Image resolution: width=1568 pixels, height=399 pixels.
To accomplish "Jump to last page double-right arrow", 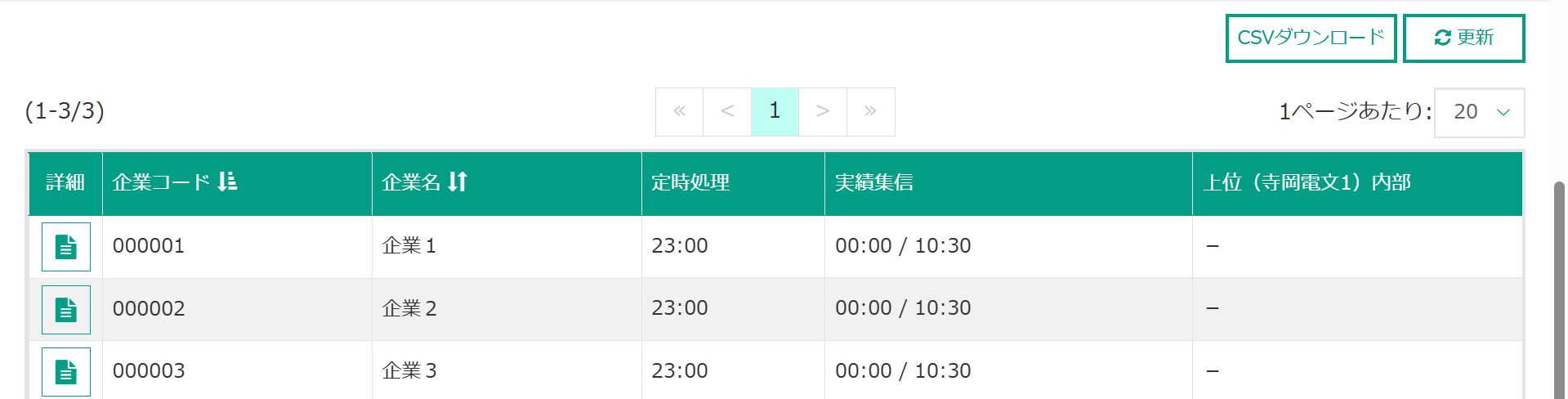I will [x=871, y=111].
